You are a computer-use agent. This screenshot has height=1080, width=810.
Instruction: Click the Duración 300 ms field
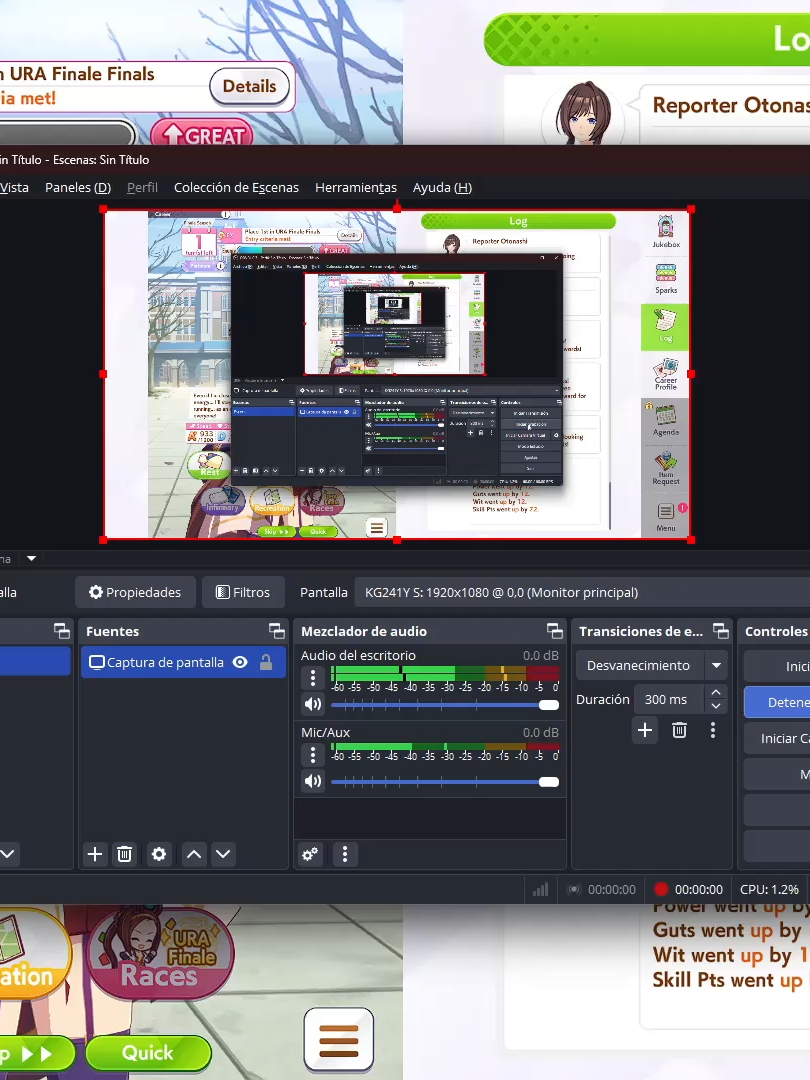[x=668, y=699]
